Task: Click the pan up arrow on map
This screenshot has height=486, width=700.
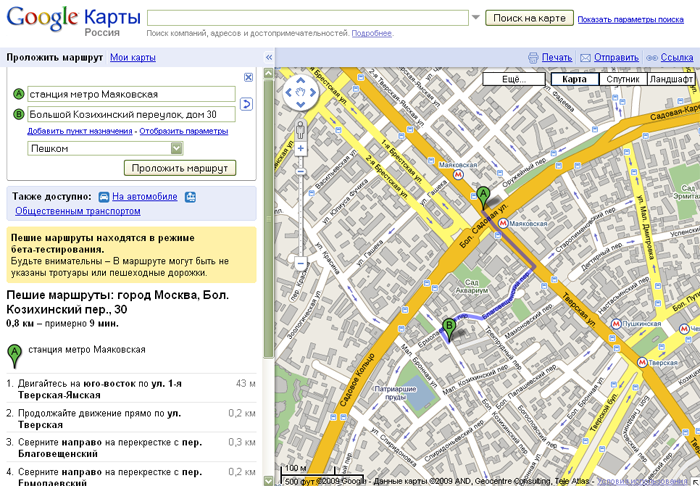Action: (x=301, y=87)
